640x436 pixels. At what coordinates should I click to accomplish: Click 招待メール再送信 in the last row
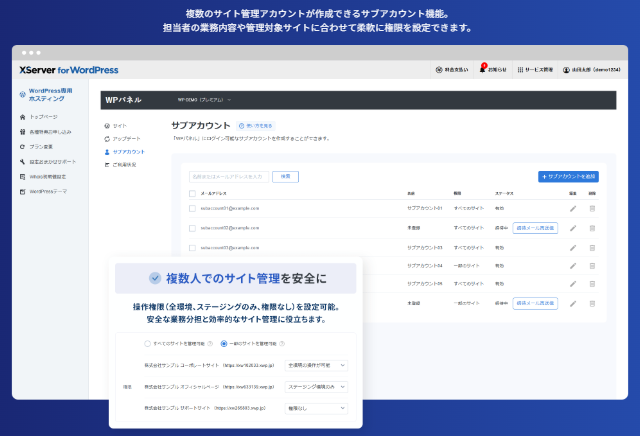point(535,303)
